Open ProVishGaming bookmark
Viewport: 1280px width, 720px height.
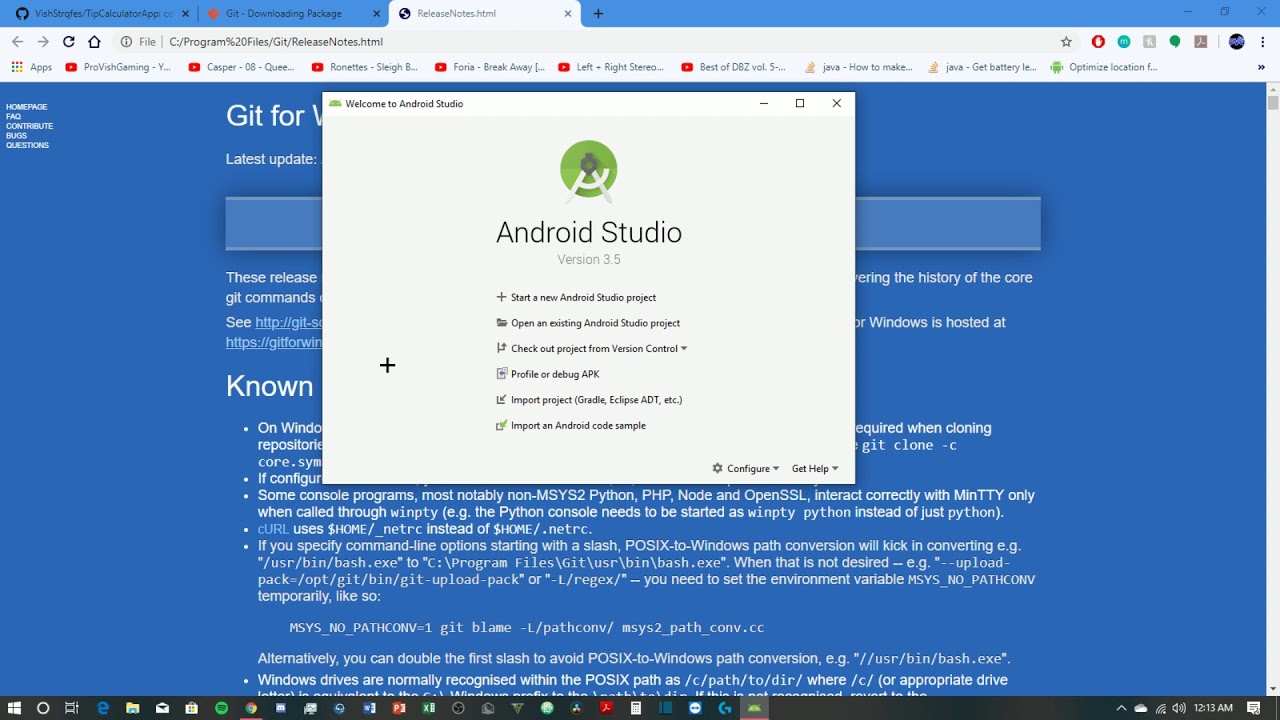point(118,67)
